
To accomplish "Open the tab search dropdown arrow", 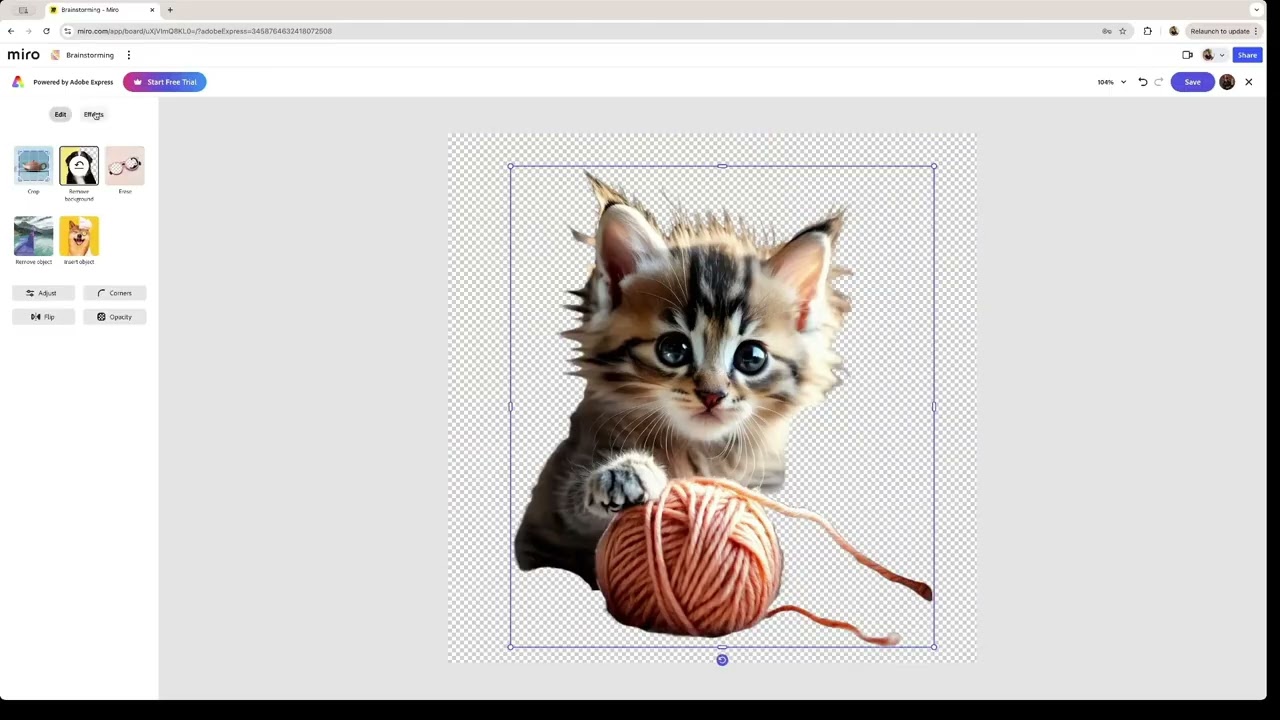I will (1256, 10).
